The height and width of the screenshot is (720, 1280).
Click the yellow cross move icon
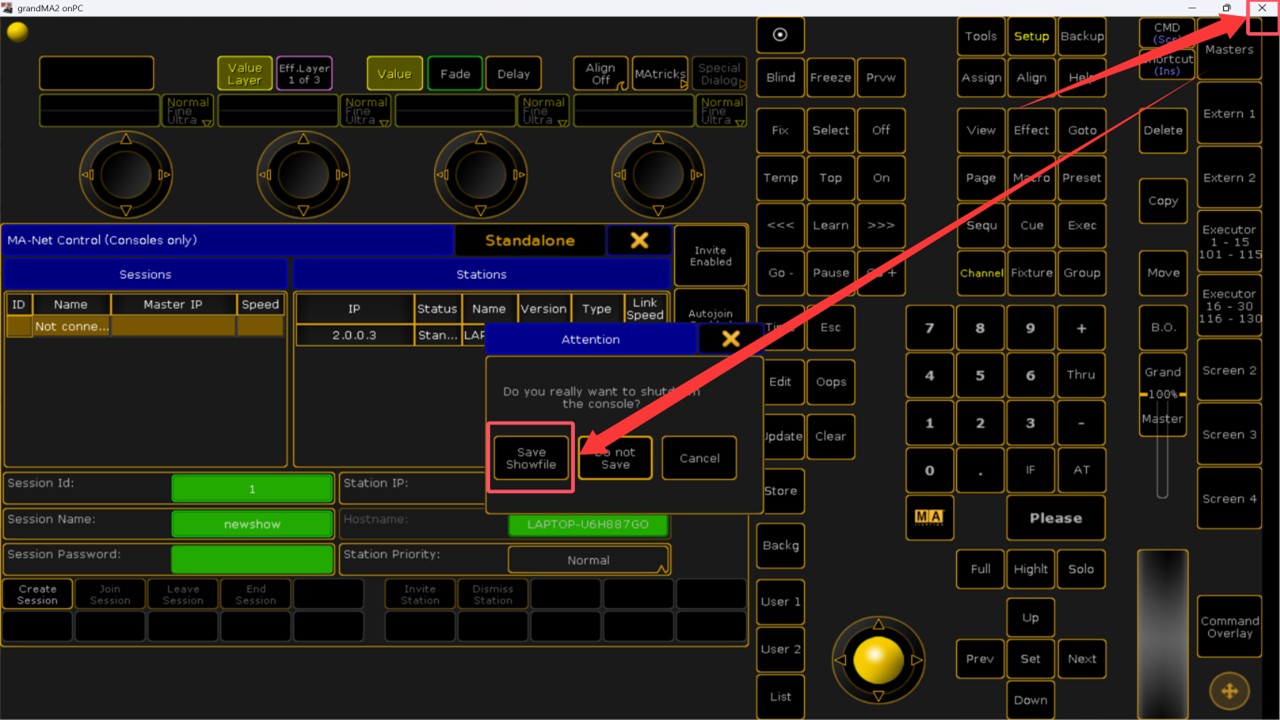1229,690
